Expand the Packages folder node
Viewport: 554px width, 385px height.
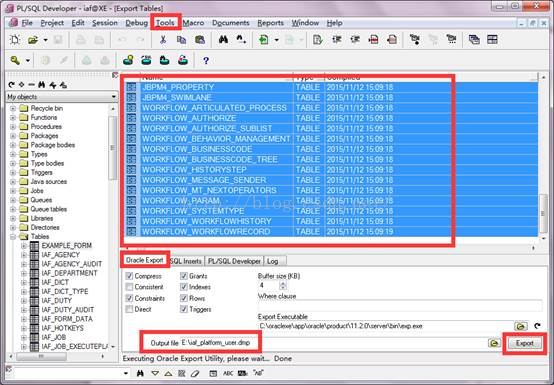[x=13, y=136]
